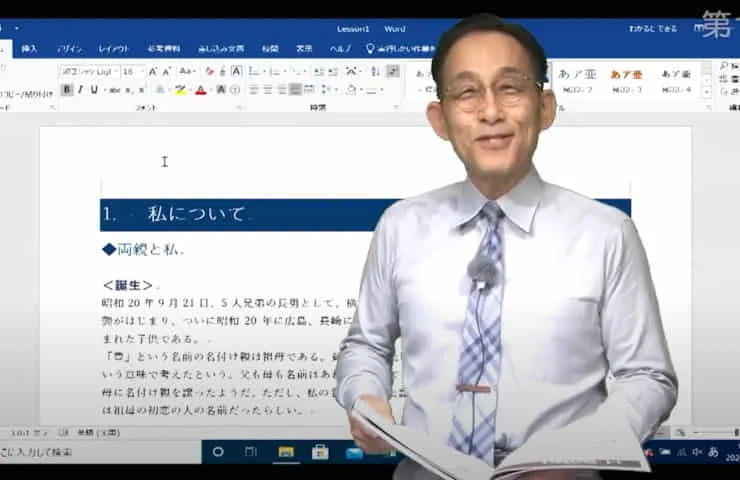This screenshot has height=480, width=740.
Task: Open the font size dropdown
Action: (141, 72)
